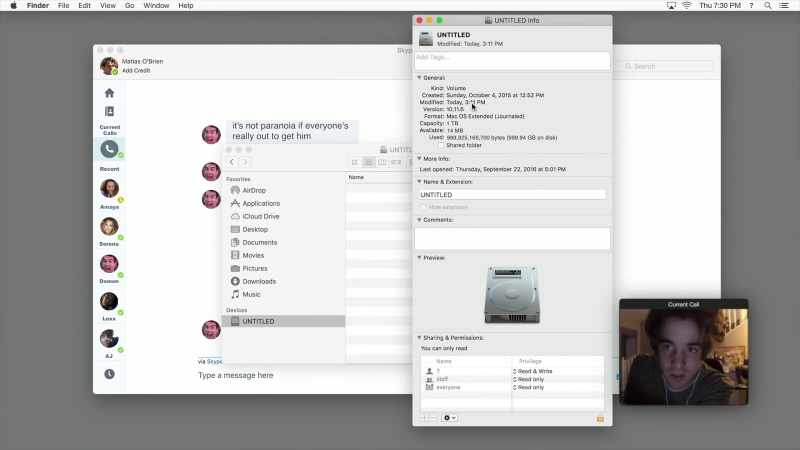Screen dimensions: 800x450
Task: Collapse the Name & Extension section
Action: click(419, 182)
